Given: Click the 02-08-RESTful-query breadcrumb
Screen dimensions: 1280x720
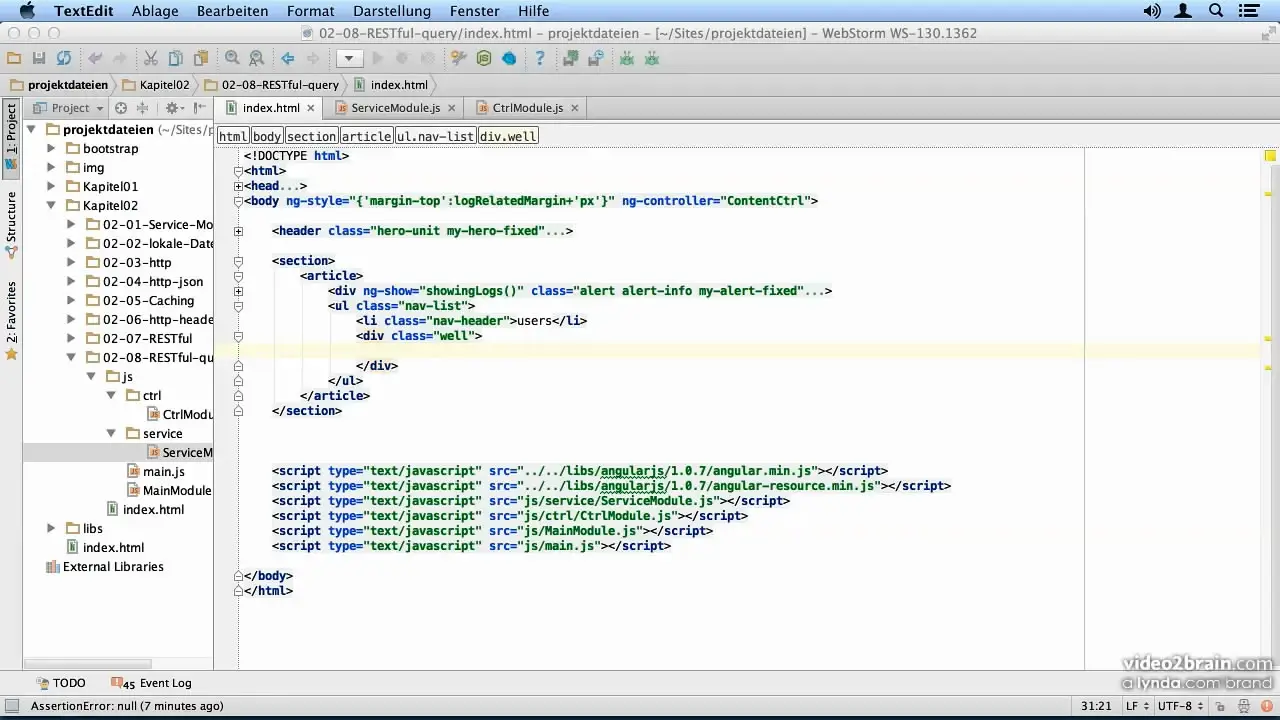Looking at the screenshot, I should 272,85.
